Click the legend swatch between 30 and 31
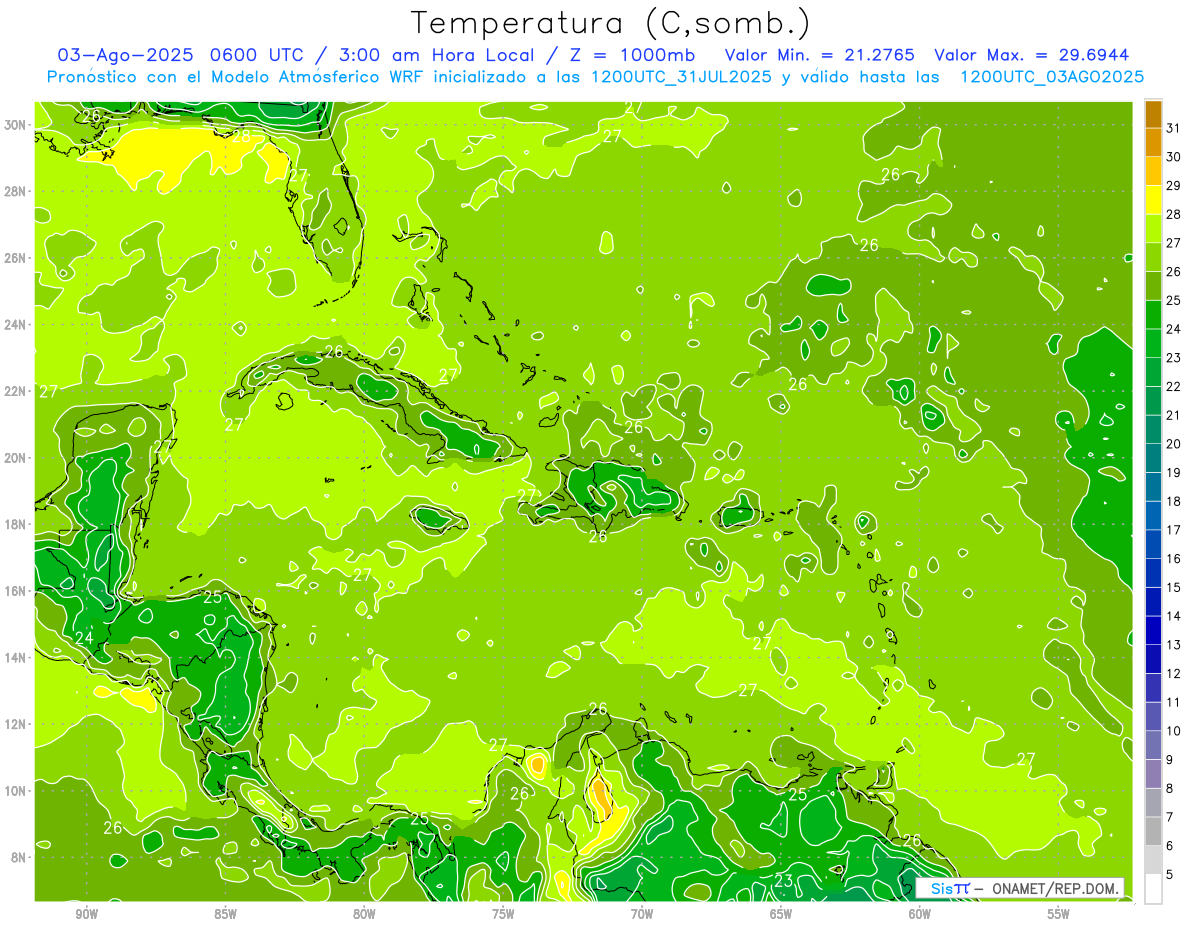The width and height of the screenshot is (1200, 927). (x=1153, y=142)
